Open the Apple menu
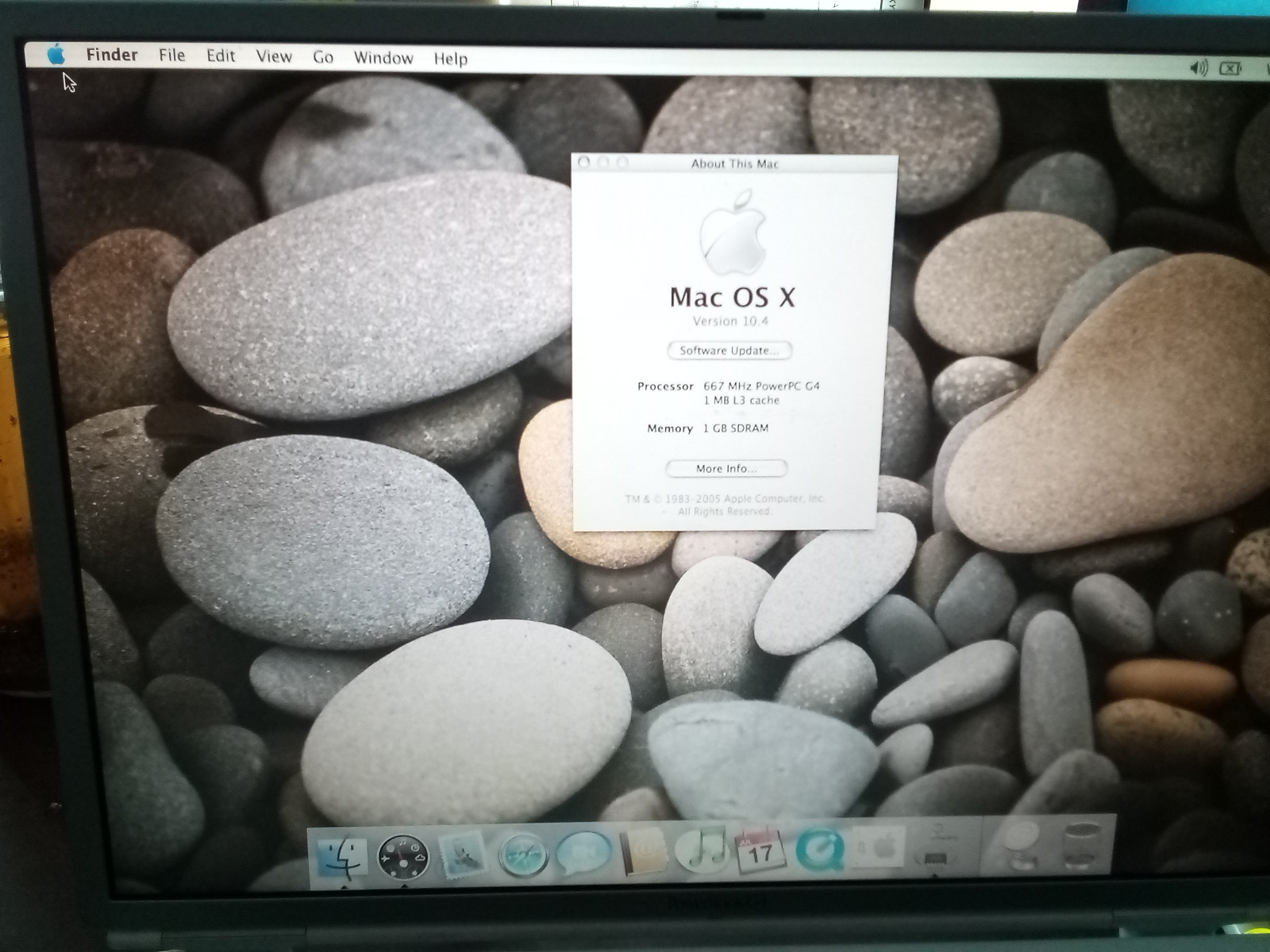 coord(56,55)
